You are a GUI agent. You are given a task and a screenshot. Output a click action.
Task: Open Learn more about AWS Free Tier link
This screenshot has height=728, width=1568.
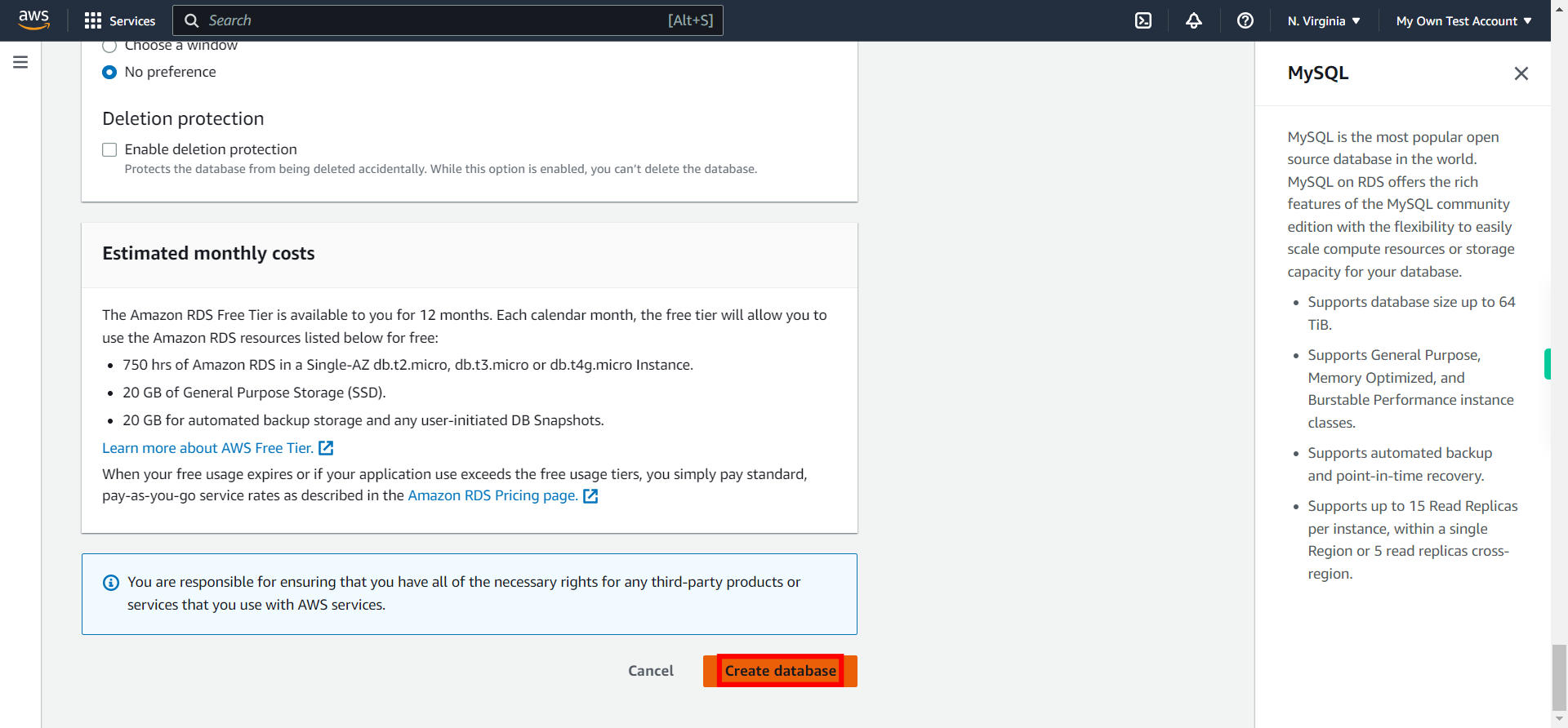click(207, 448)
